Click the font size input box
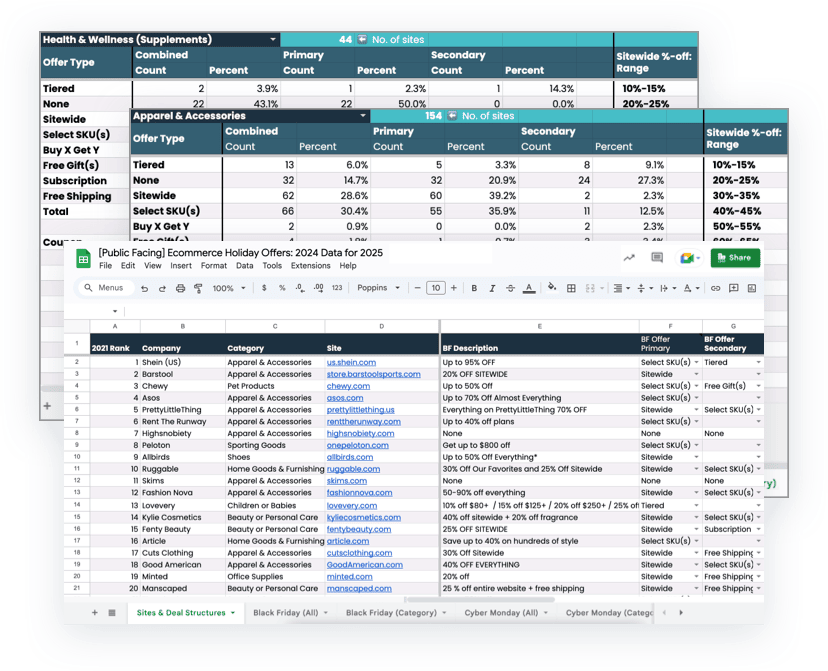 click(x=435, y=288)
